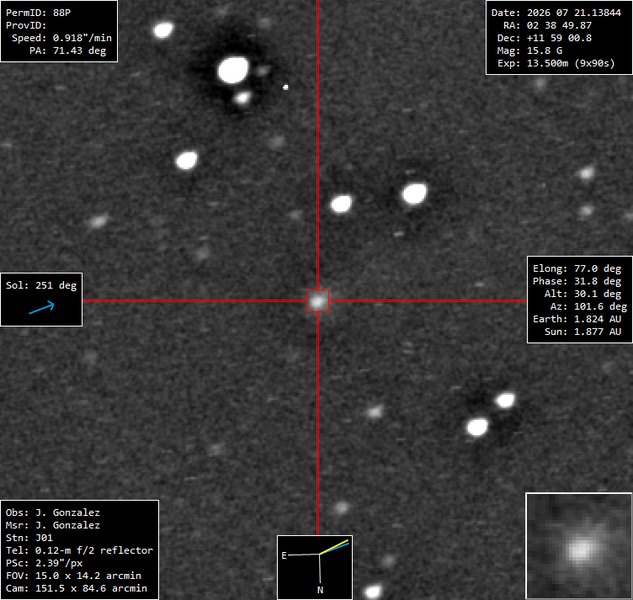Click the N label on the compass

coord(320,590)
